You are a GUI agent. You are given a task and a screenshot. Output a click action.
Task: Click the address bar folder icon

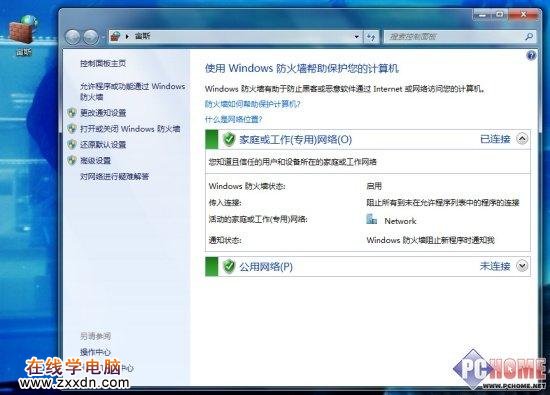115,36
